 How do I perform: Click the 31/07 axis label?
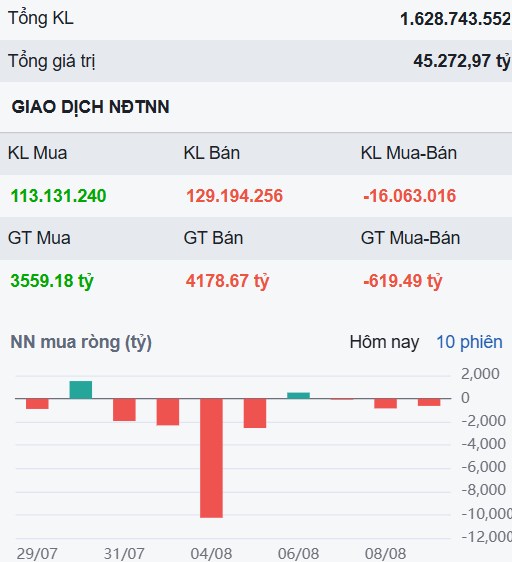click(124, 554)
